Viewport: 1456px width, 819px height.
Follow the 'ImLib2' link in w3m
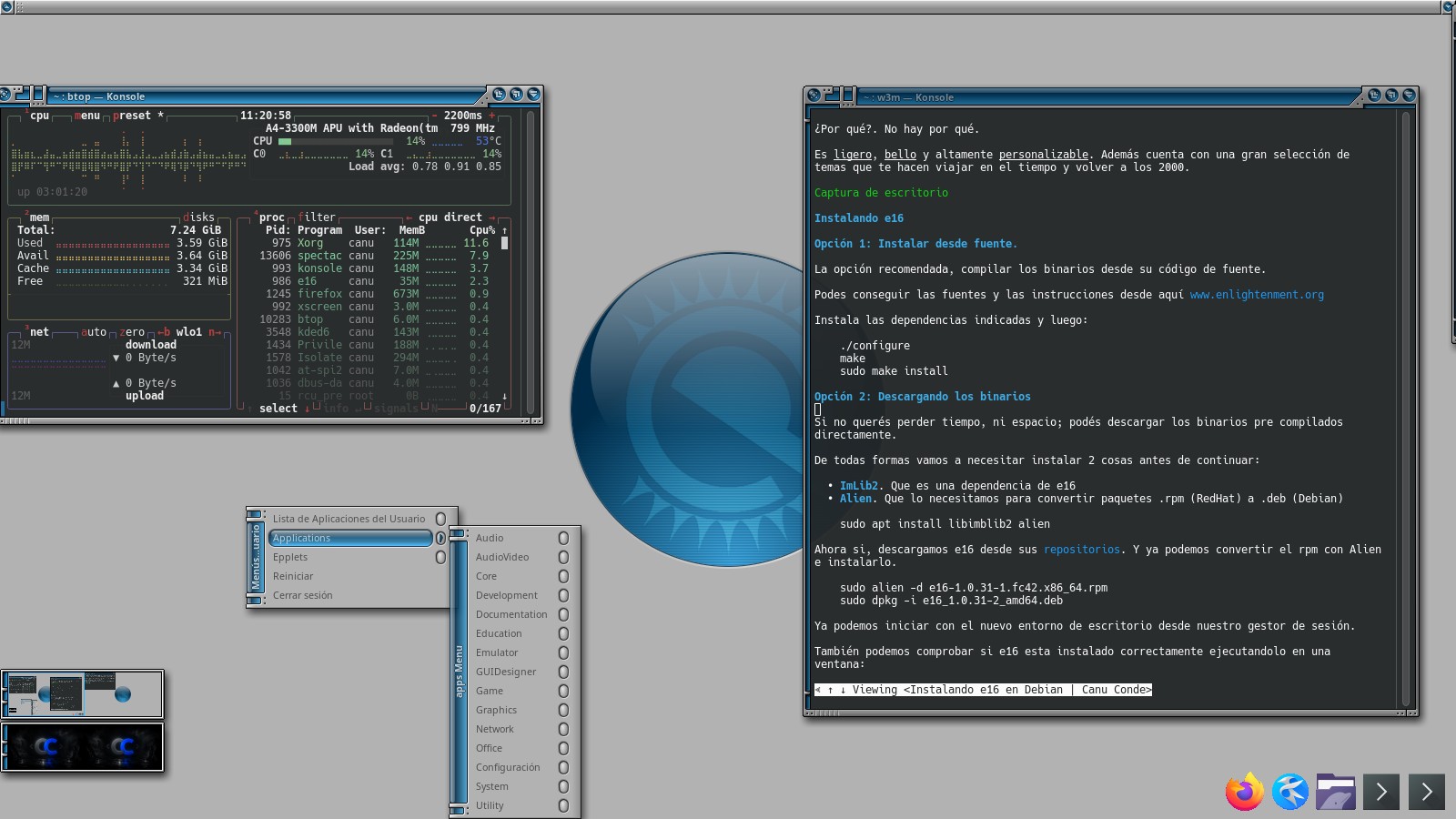pos(859,486)
